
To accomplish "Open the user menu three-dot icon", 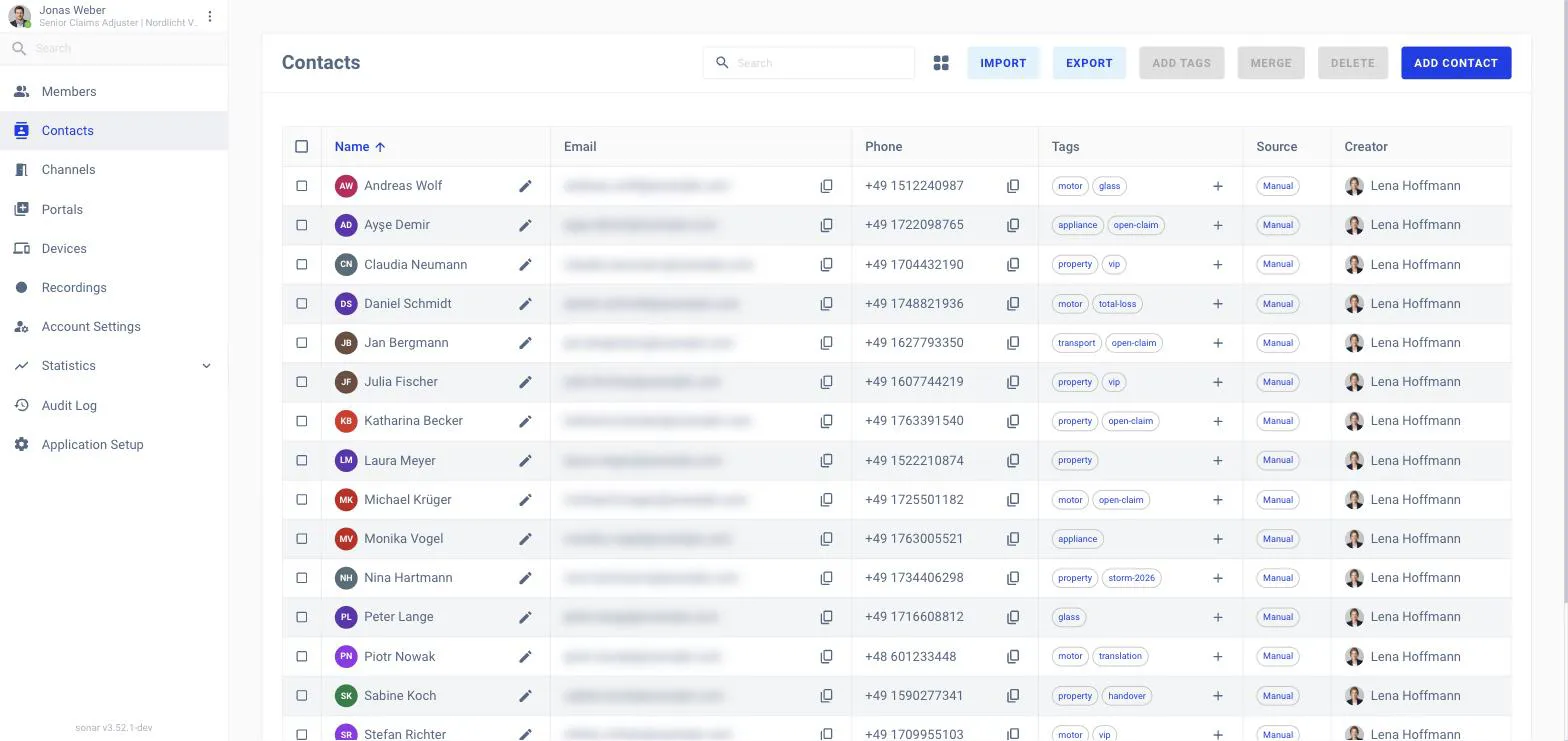I will pos(209,16).
